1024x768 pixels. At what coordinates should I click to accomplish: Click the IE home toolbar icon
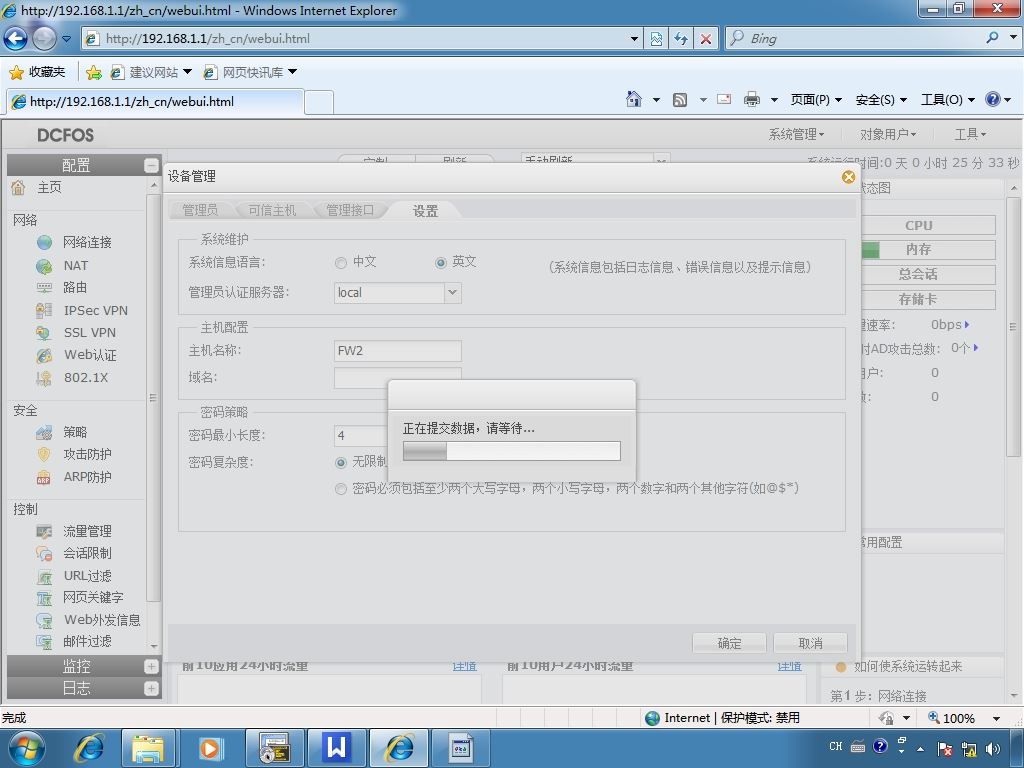point(633,99)
